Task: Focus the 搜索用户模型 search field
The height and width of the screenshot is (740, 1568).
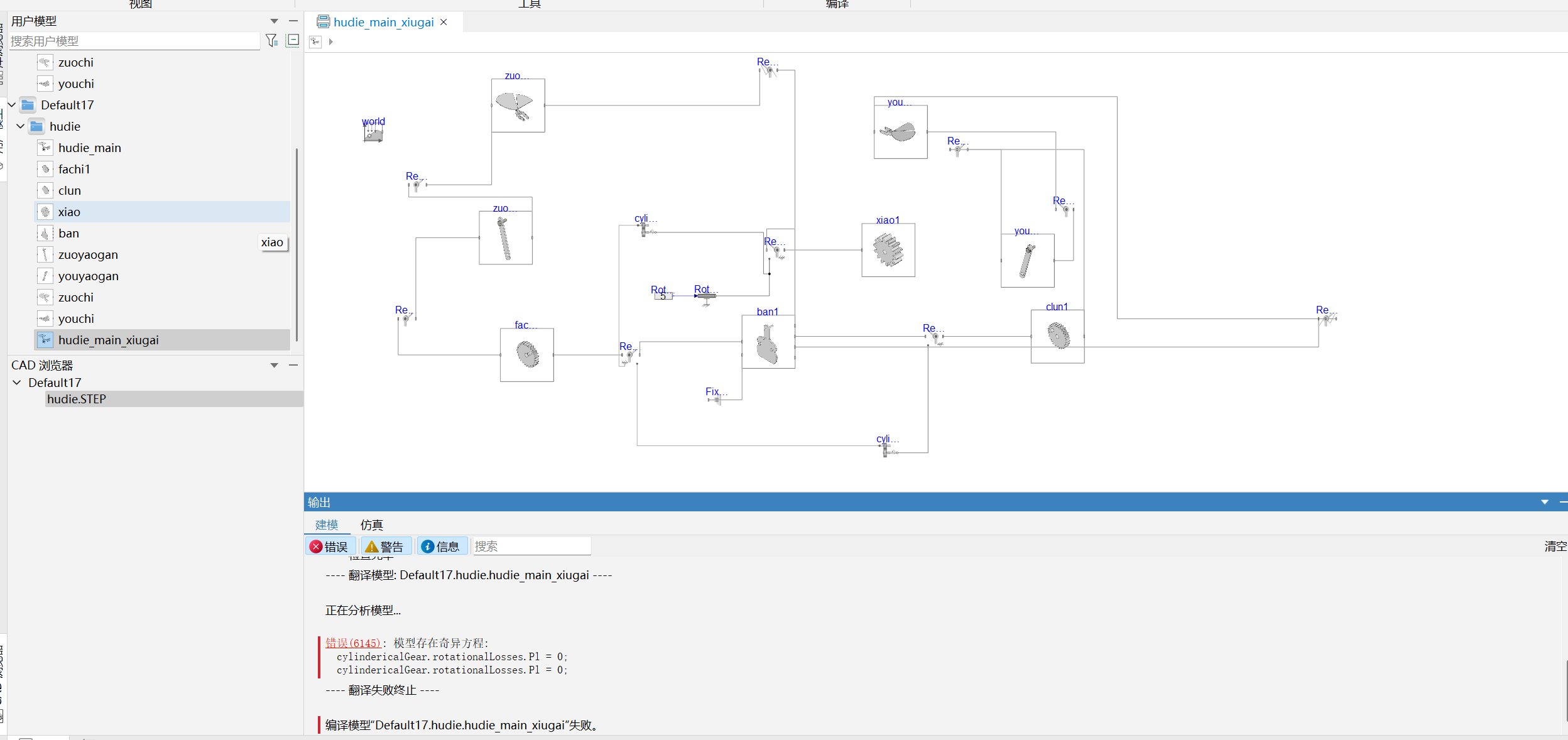Action: pyautogui.click(x=134, y=41)
